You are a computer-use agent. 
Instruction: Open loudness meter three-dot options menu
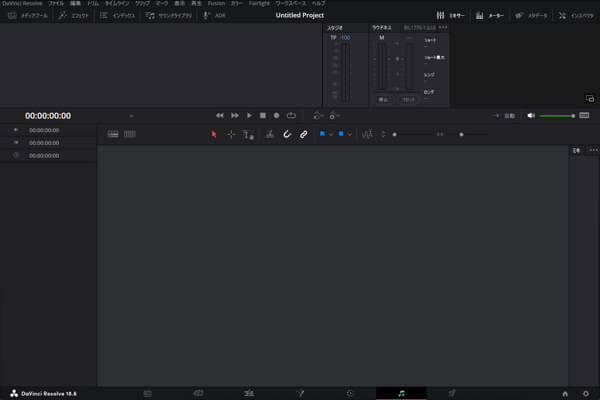[x=443, y=27]
